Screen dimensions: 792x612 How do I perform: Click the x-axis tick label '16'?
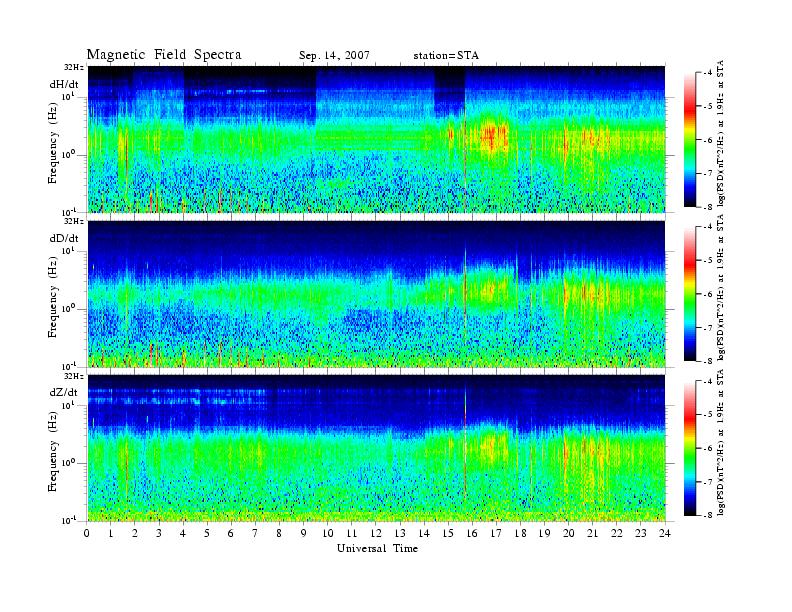tap(472, 533)
